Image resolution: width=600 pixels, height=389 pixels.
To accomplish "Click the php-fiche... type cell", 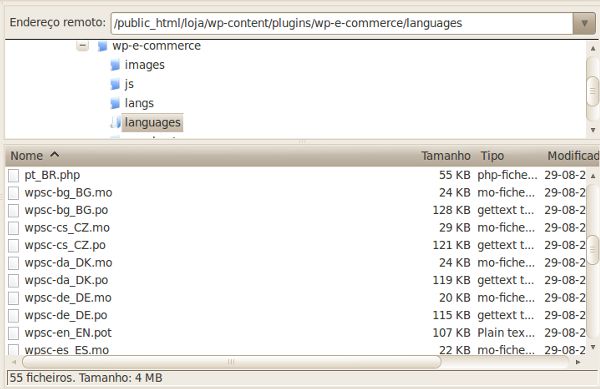I will click(507, 175).
